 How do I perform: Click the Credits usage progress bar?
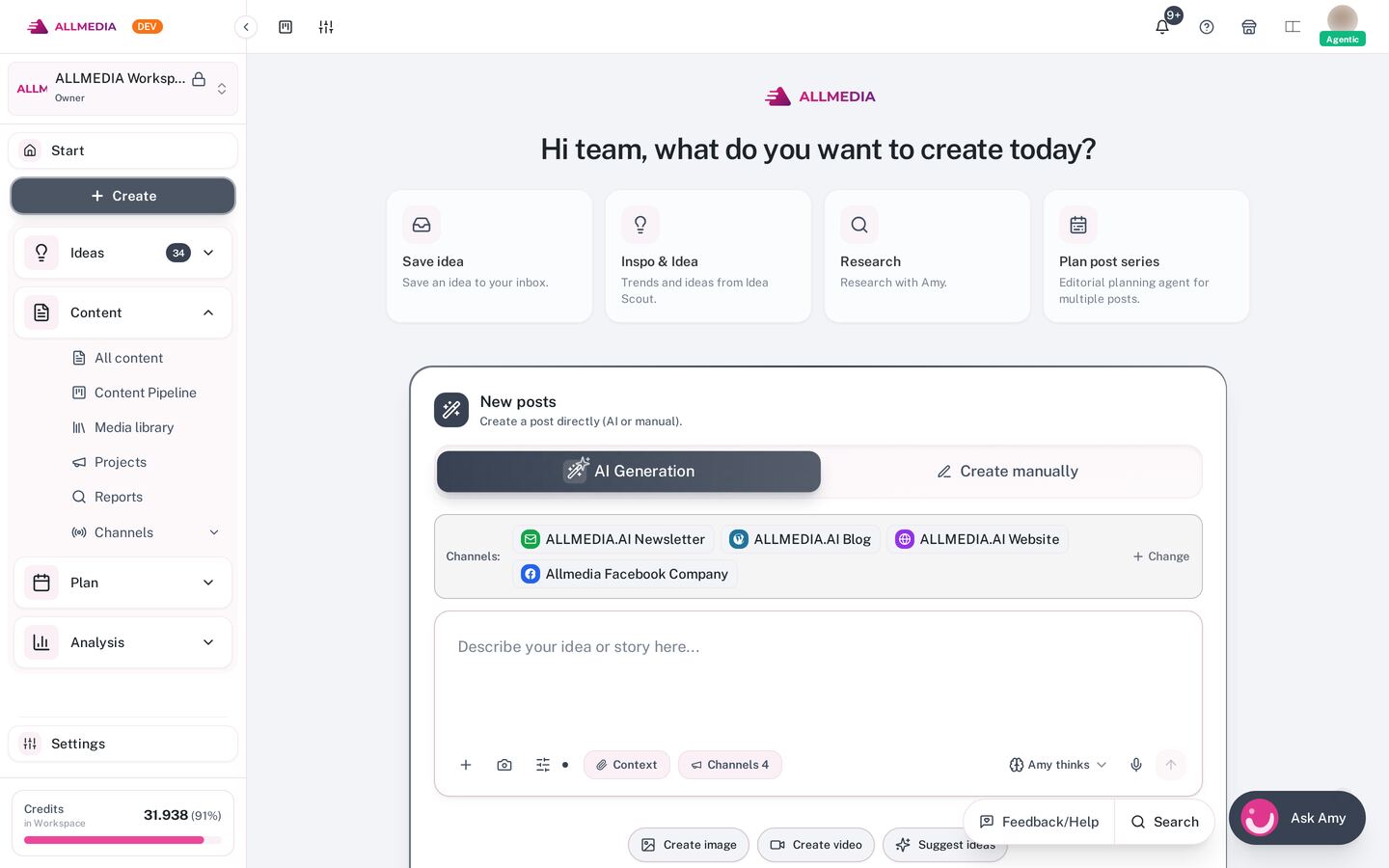123,840
